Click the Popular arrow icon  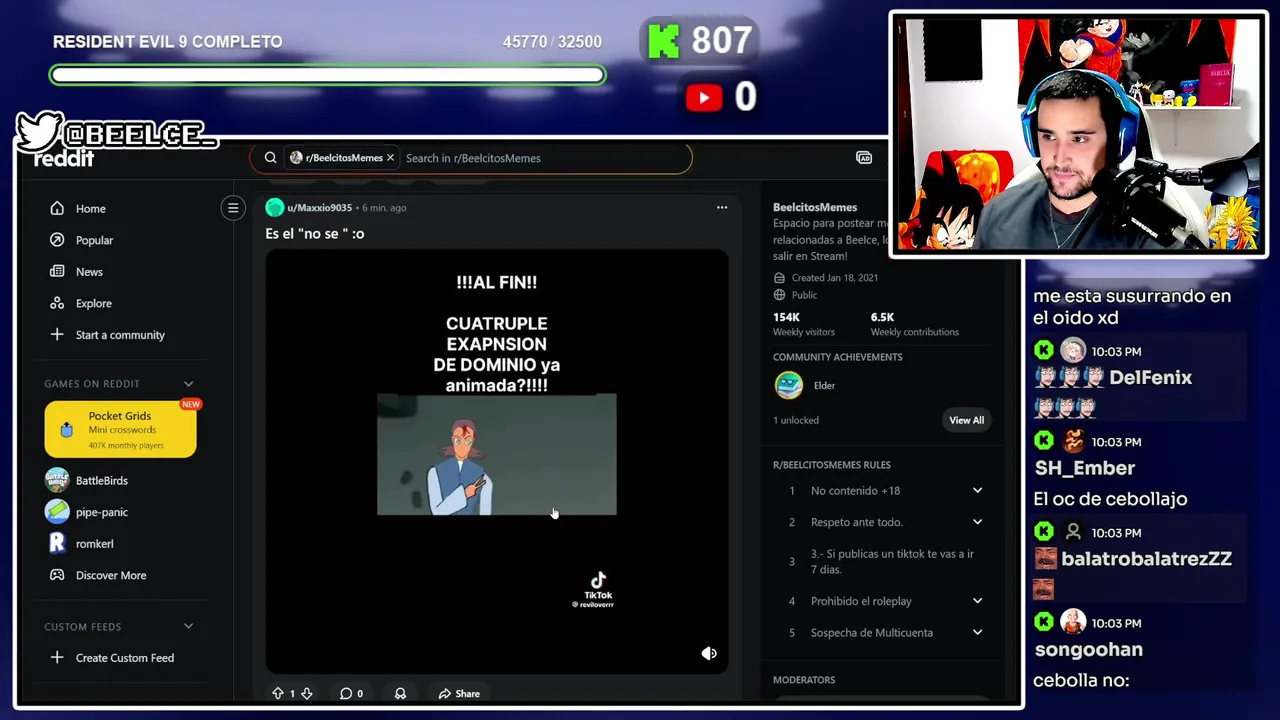point(57,240)
